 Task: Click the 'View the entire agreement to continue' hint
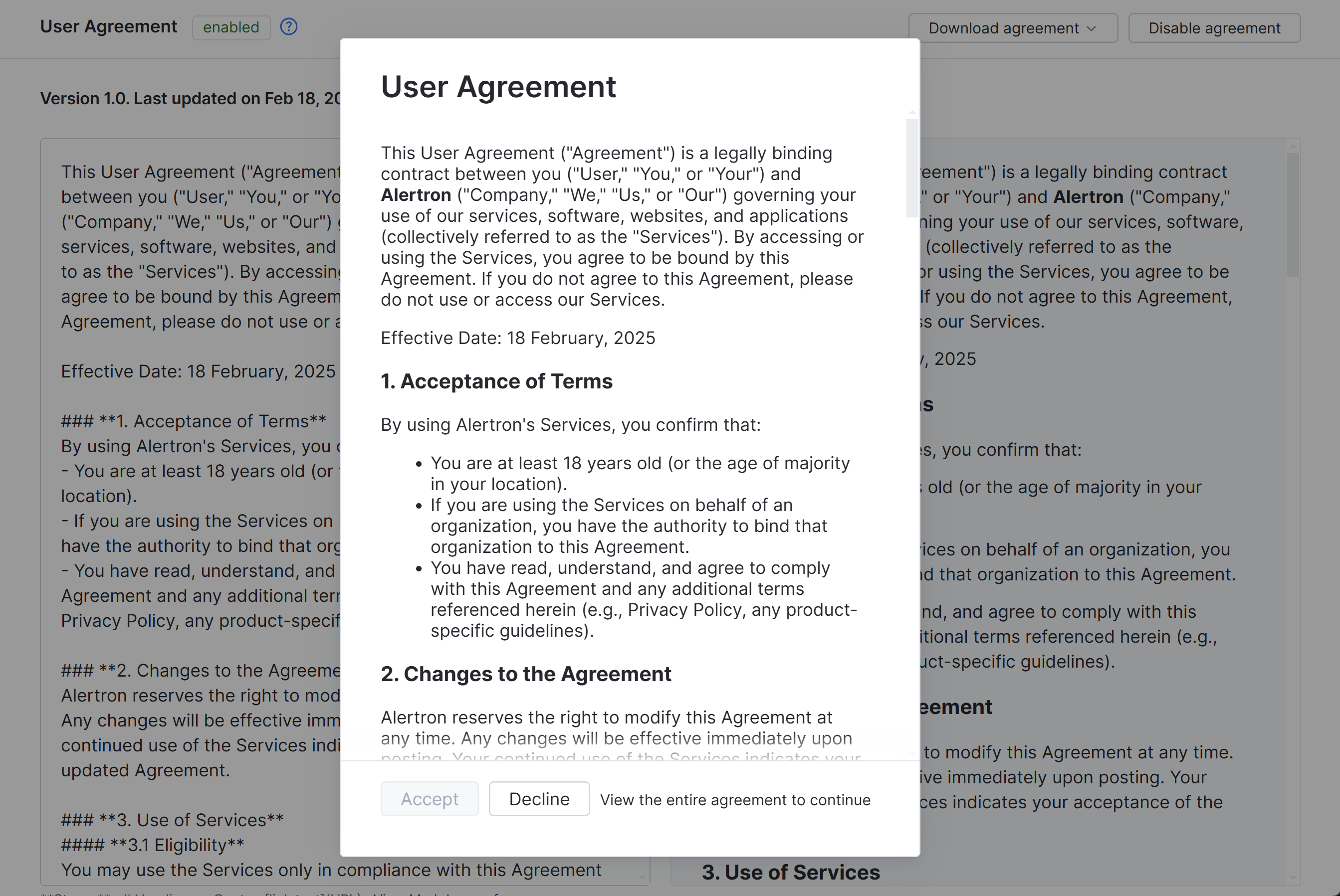(x=735, y=799)
